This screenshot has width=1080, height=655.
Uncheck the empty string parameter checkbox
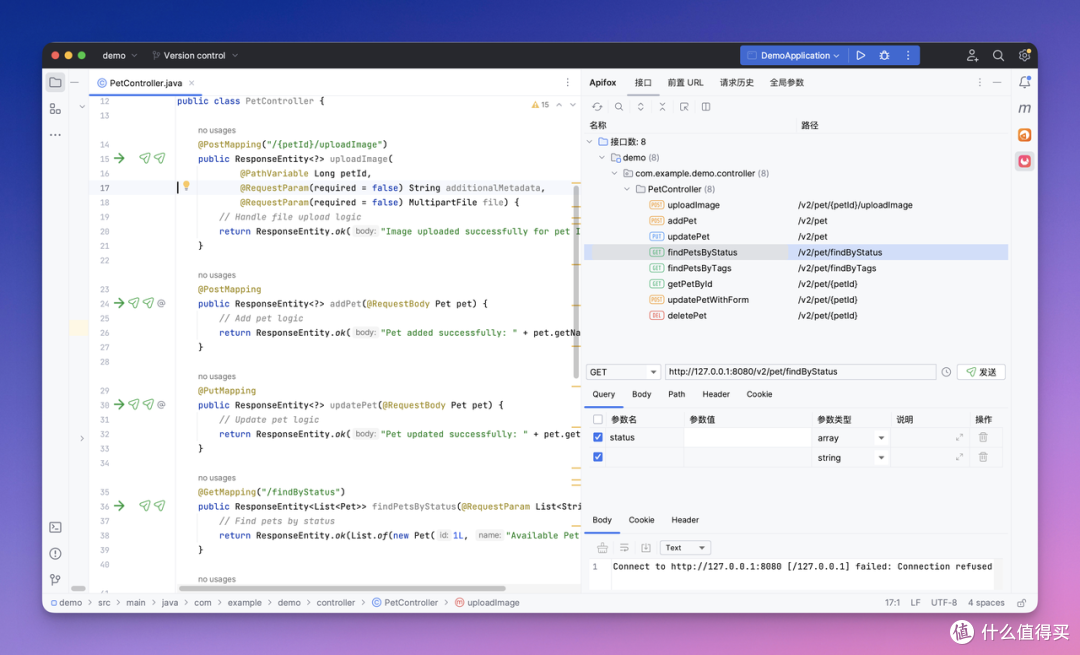point(598,457)
